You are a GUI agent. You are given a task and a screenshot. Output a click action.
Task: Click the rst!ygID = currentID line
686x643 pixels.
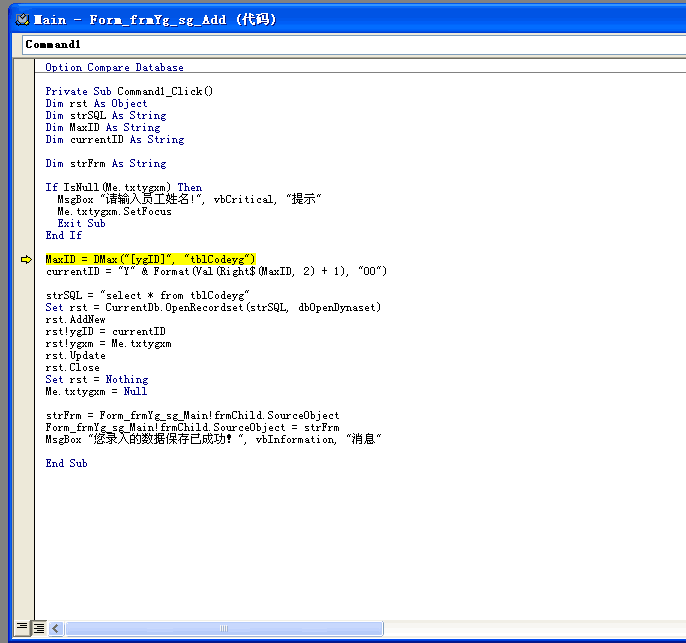tap(105, 332)
